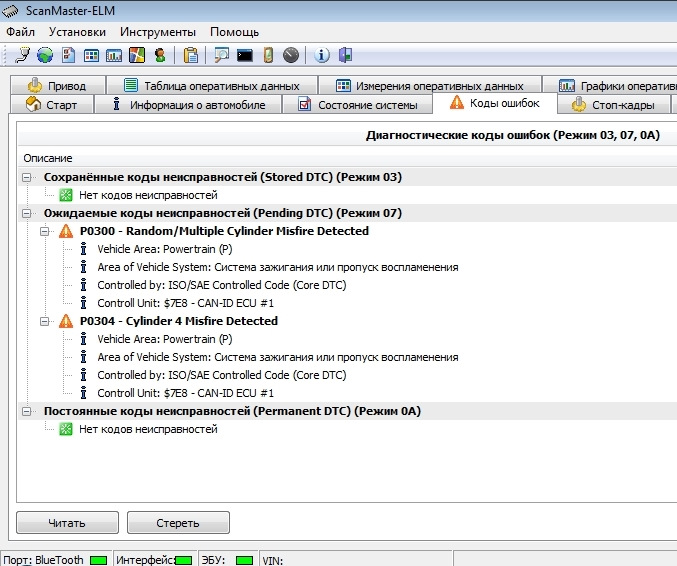The height and width of the screenshot is (566, 677).
Task: Click the clipboard report toolbar icon
Action: click(190, 55)
